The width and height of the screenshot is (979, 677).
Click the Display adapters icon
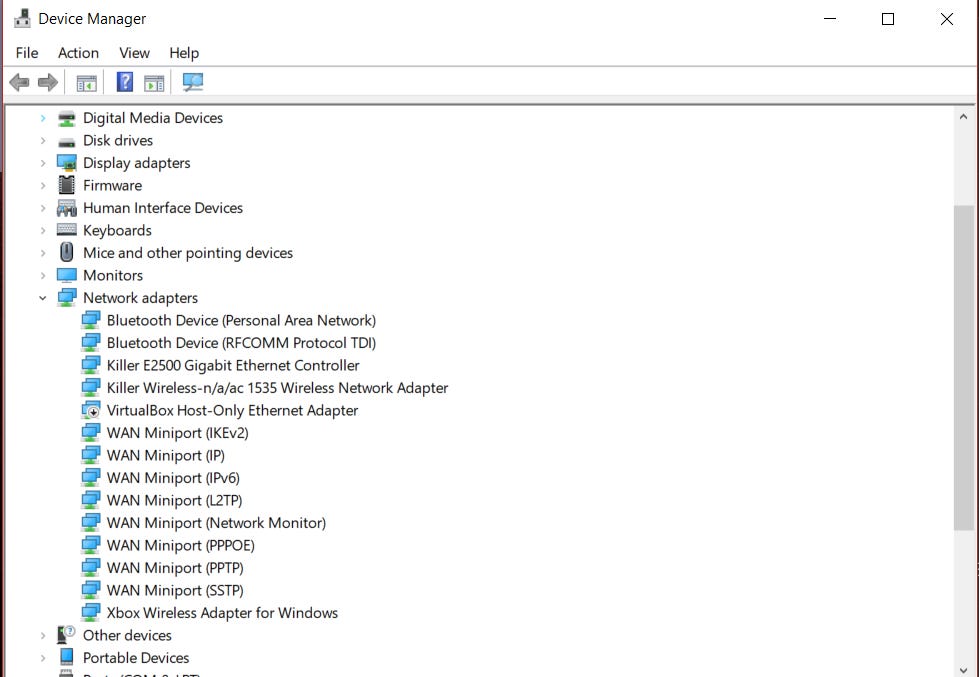pos(67,163)
